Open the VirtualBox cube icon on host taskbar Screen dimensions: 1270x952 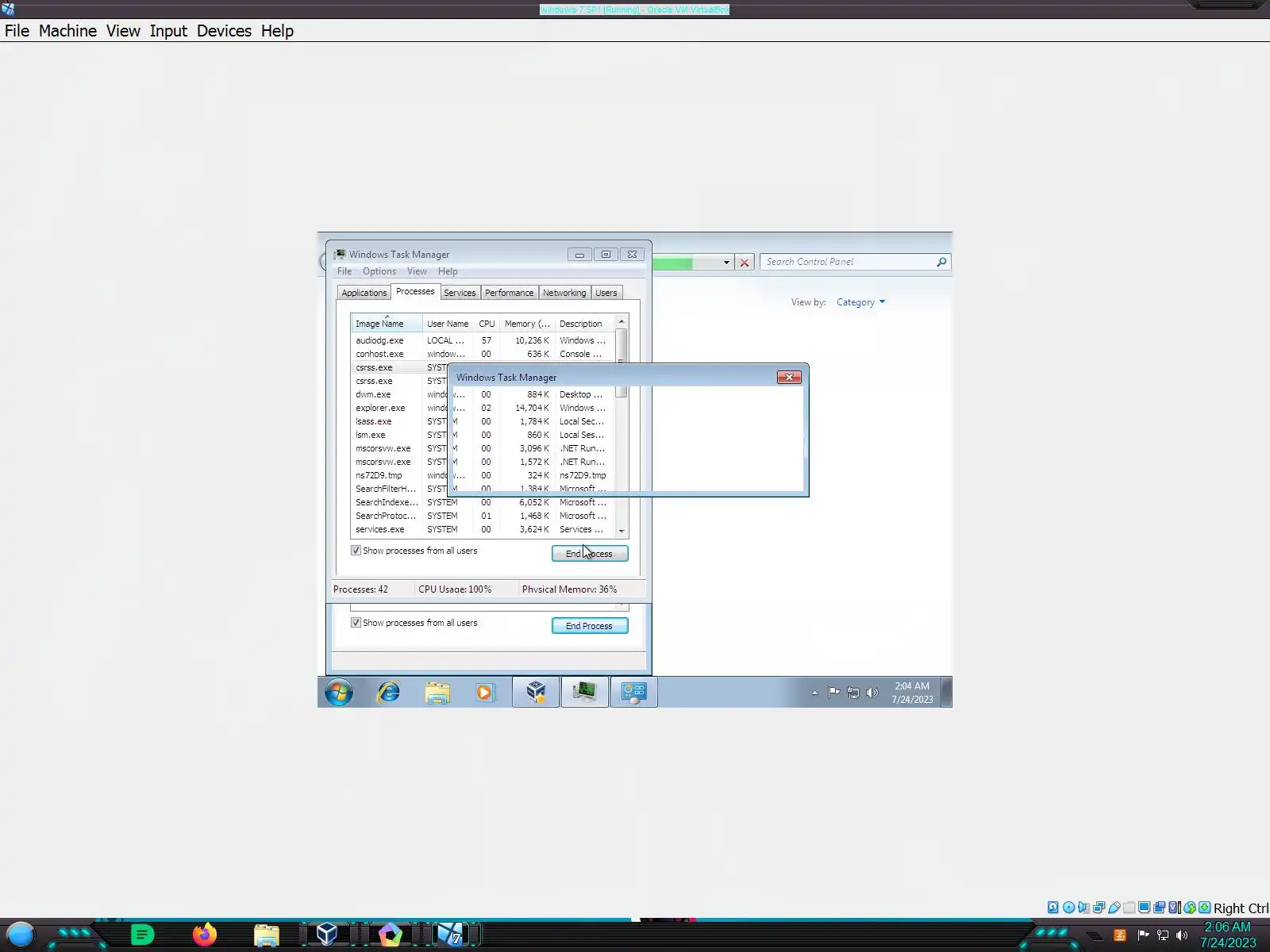pyautogui.click(x=326, y=935)
